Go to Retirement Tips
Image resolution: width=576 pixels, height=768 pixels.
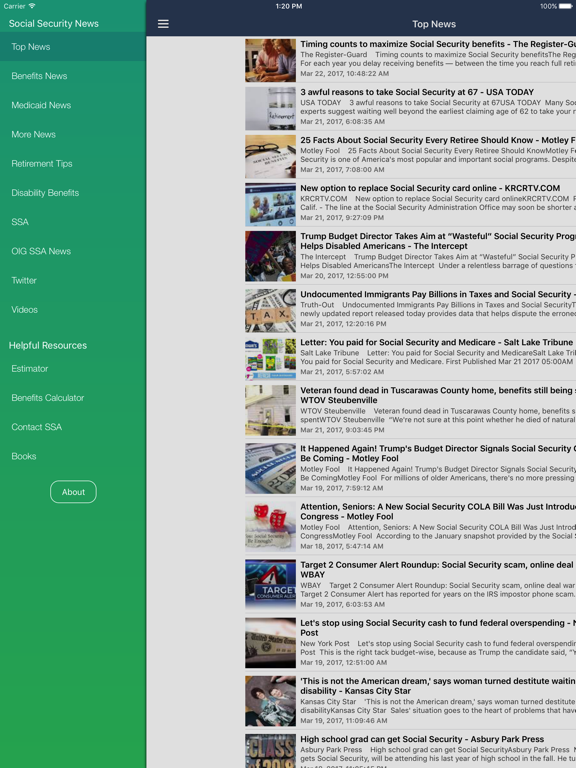[x=73, y=164]
